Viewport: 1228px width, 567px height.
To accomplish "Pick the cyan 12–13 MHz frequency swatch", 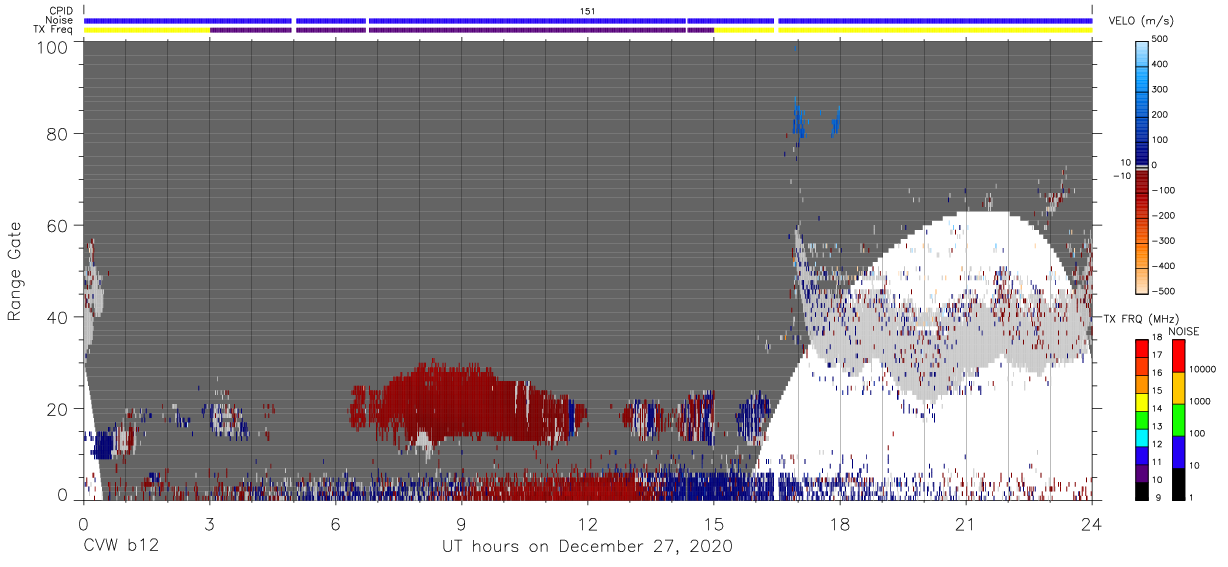I will (1143, 438).
